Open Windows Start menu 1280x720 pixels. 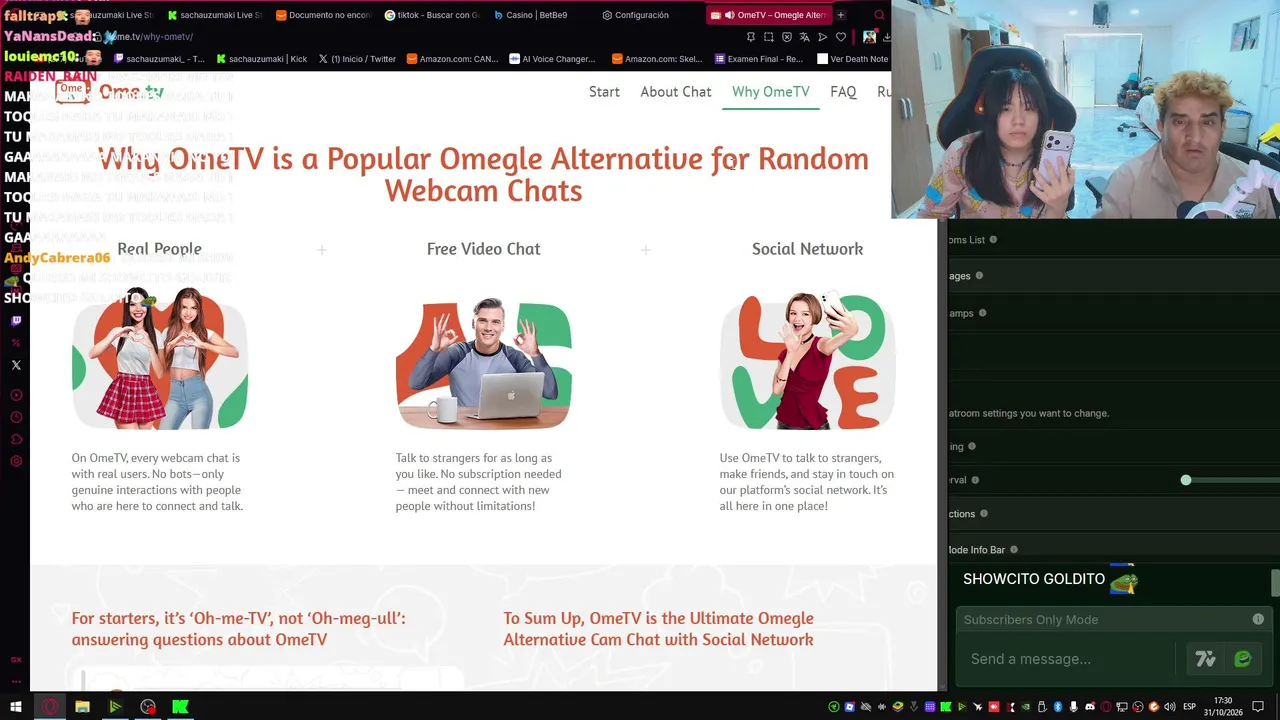[x=15, y=707]
